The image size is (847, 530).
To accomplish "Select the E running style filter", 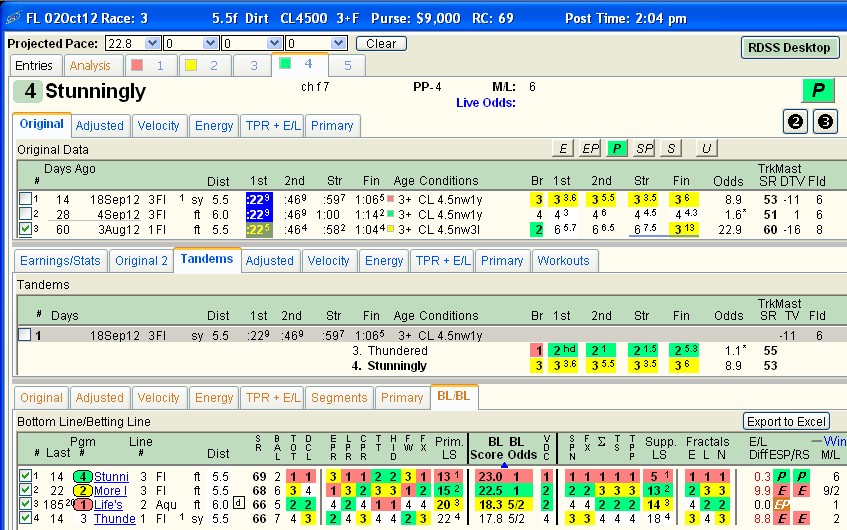I will click(563, 148).
